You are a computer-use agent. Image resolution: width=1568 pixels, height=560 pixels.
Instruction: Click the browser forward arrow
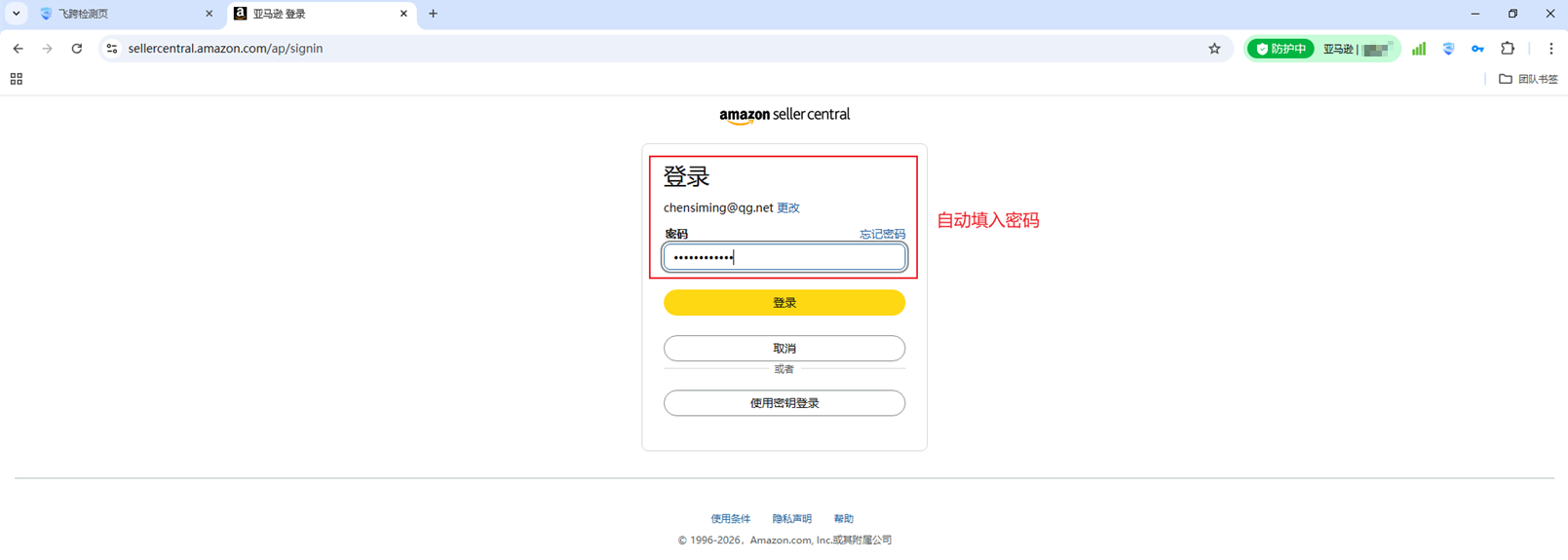click(47, 48)
